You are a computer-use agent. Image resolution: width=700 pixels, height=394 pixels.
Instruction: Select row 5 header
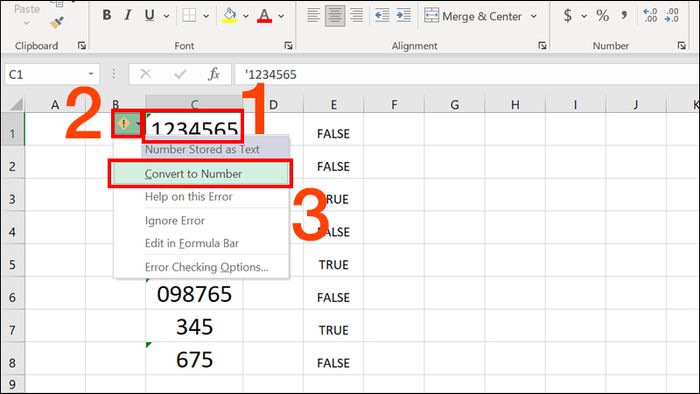[x=12, y=260]
